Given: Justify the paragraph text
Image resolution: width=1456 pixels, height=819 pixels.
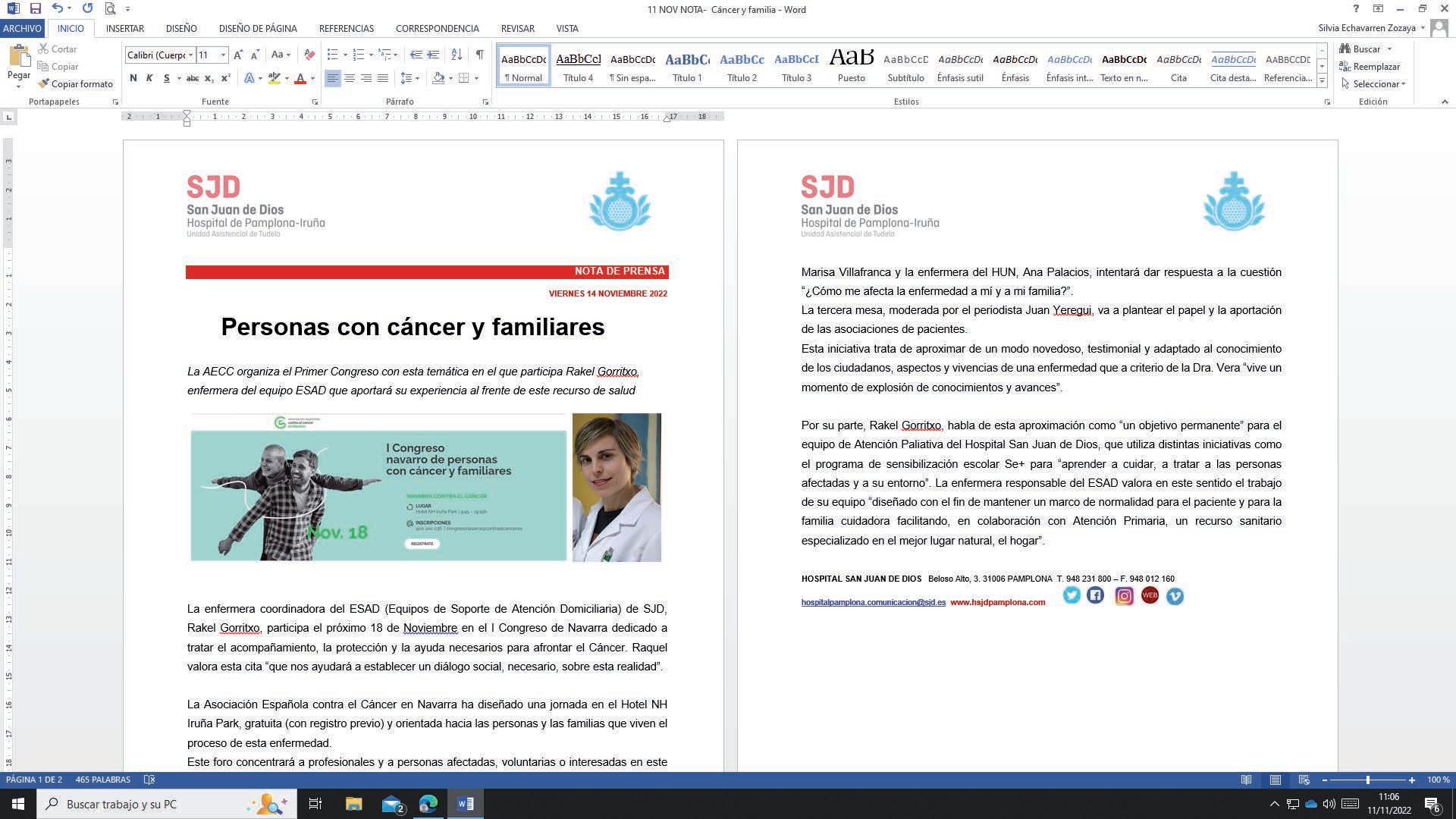Looking at the screenshot, I should [x=383, y=78].
